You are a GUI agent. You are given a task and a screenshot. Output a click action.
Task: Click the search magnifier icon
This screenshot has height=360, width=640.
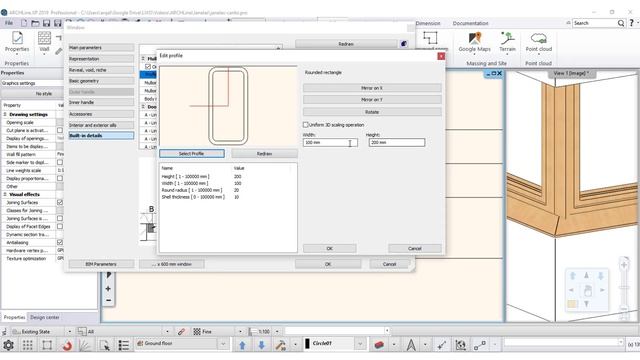pos(621,23)
